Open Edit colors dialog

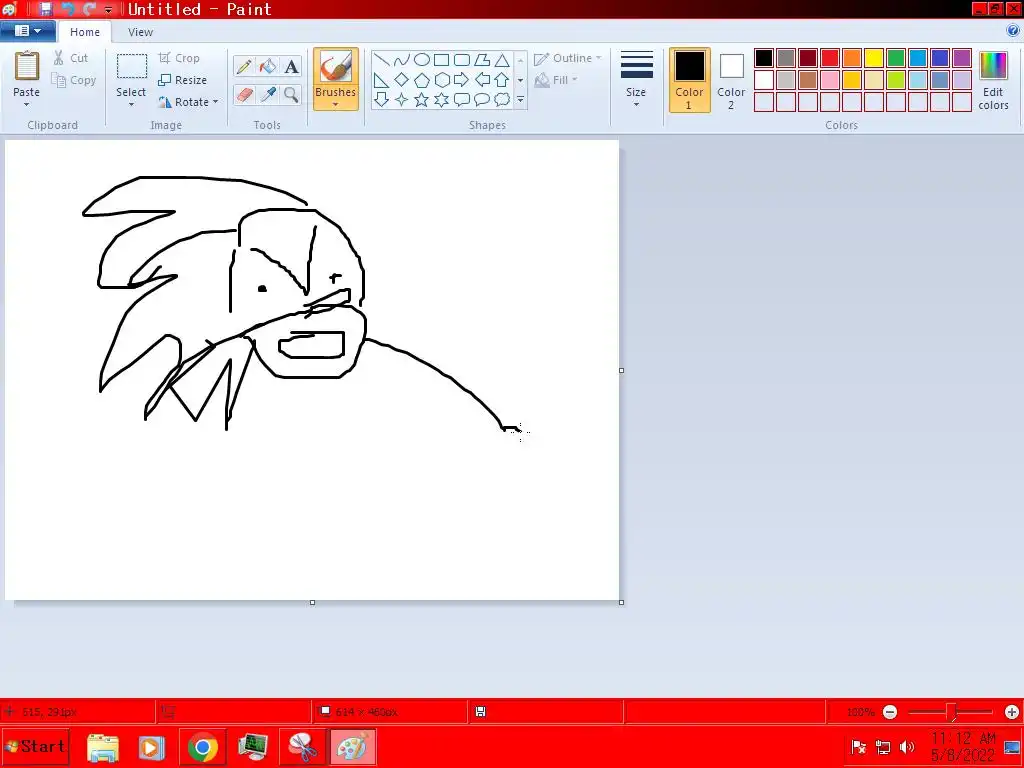tap(993, 80)
